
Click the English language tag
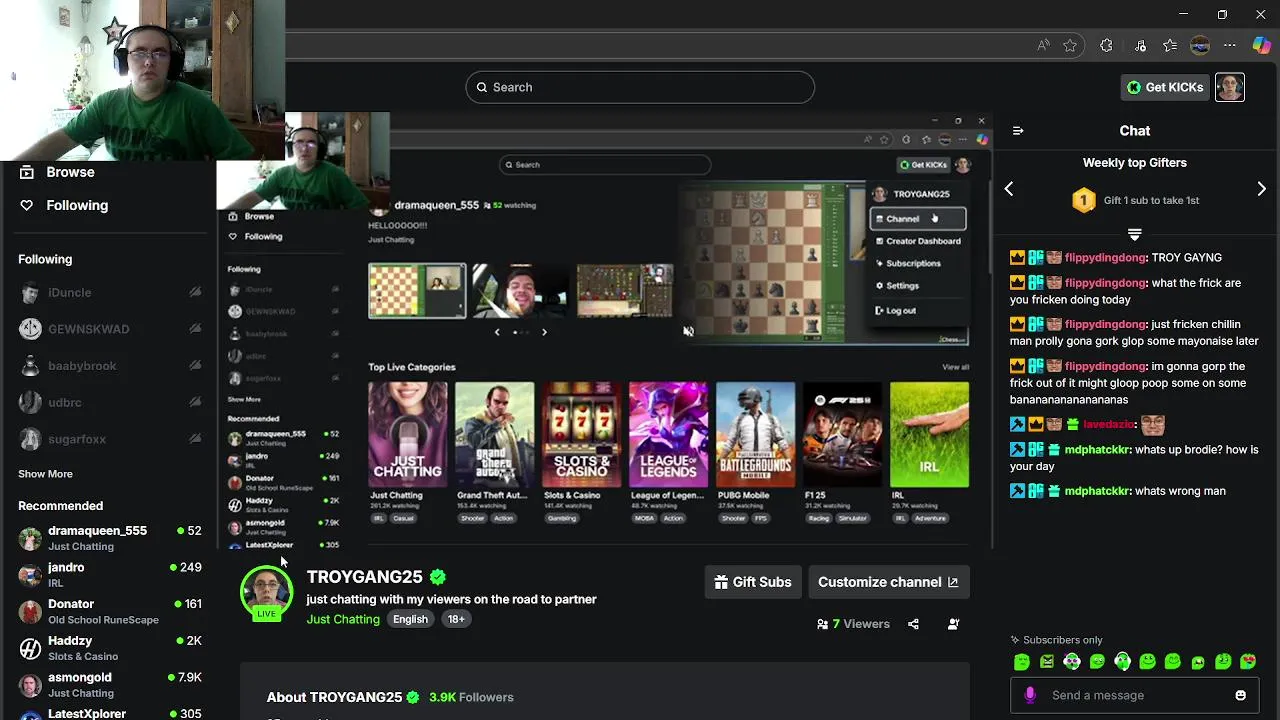tap(410, 619)
